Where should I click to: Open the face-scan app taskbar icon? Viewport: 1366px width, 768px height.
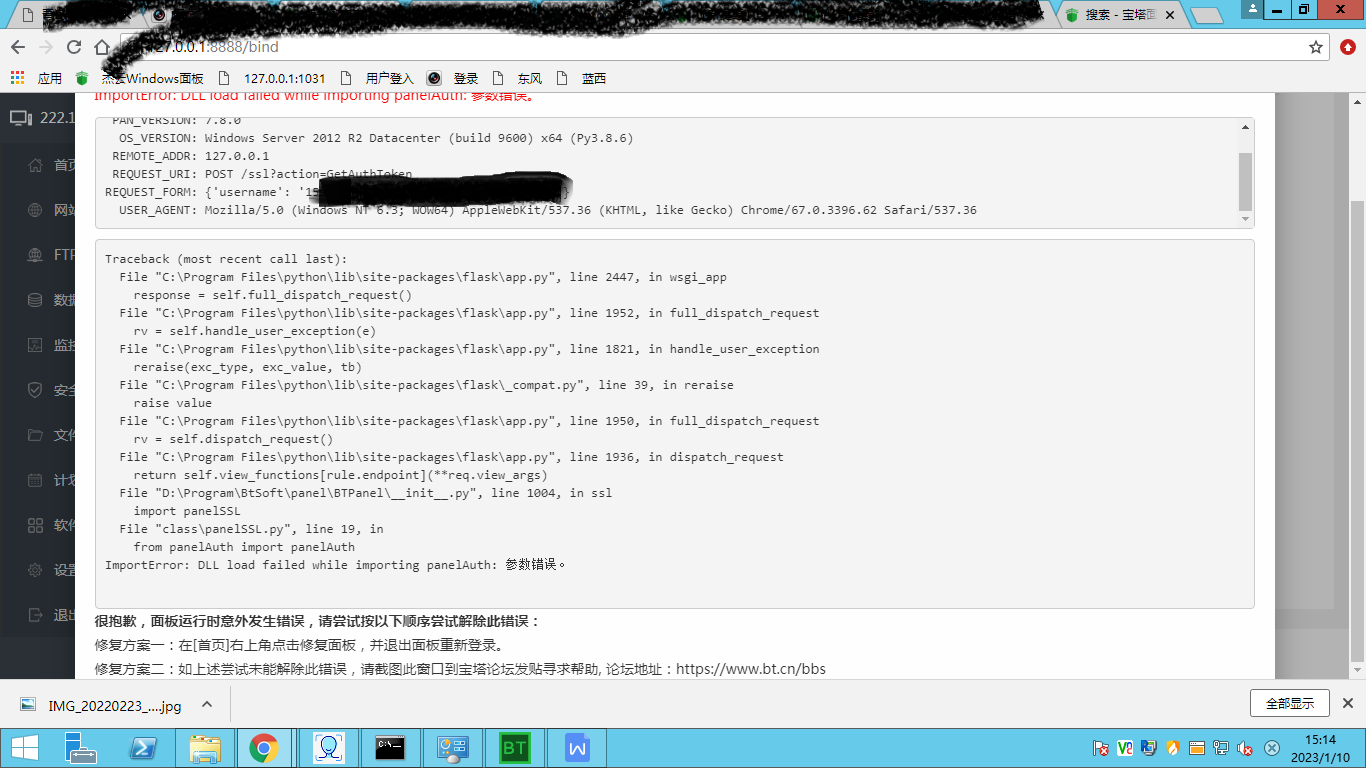click(x=328, y=748)
